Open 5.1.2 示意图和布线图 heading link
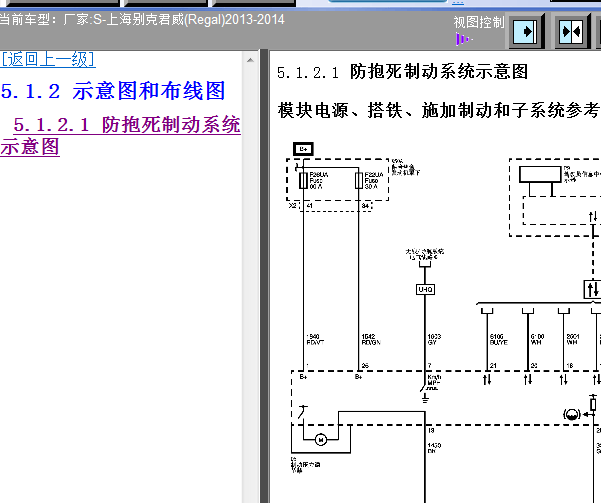 113,91
